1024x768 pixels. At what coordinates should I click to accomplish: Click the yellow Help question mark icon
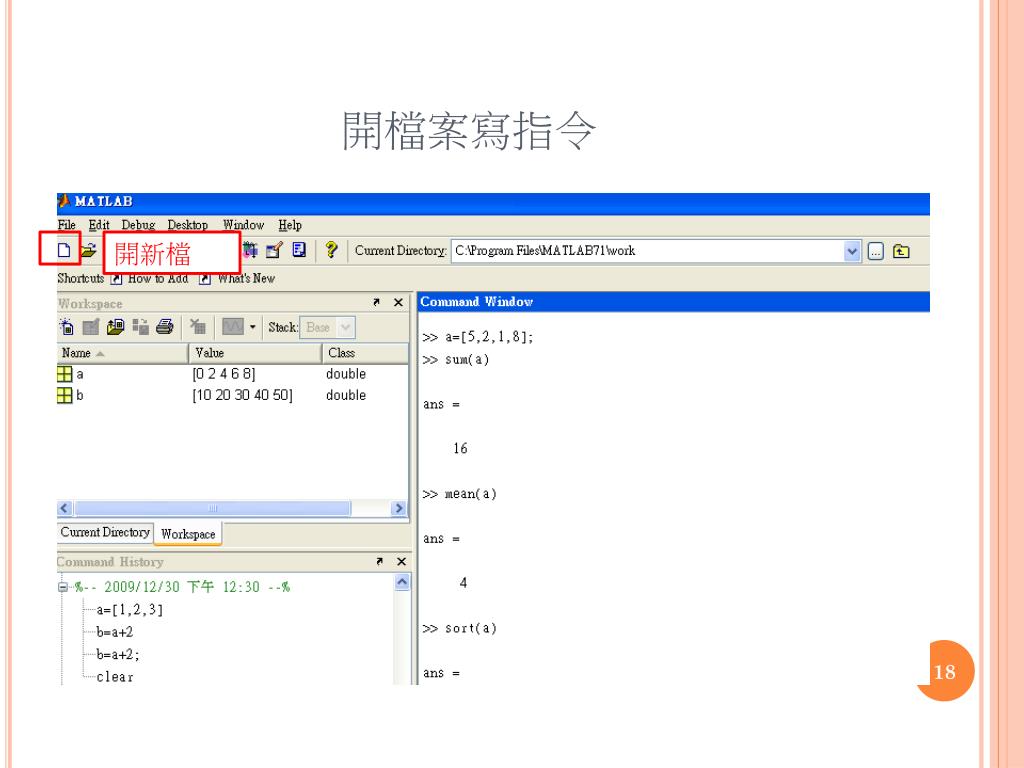[332, 250]
